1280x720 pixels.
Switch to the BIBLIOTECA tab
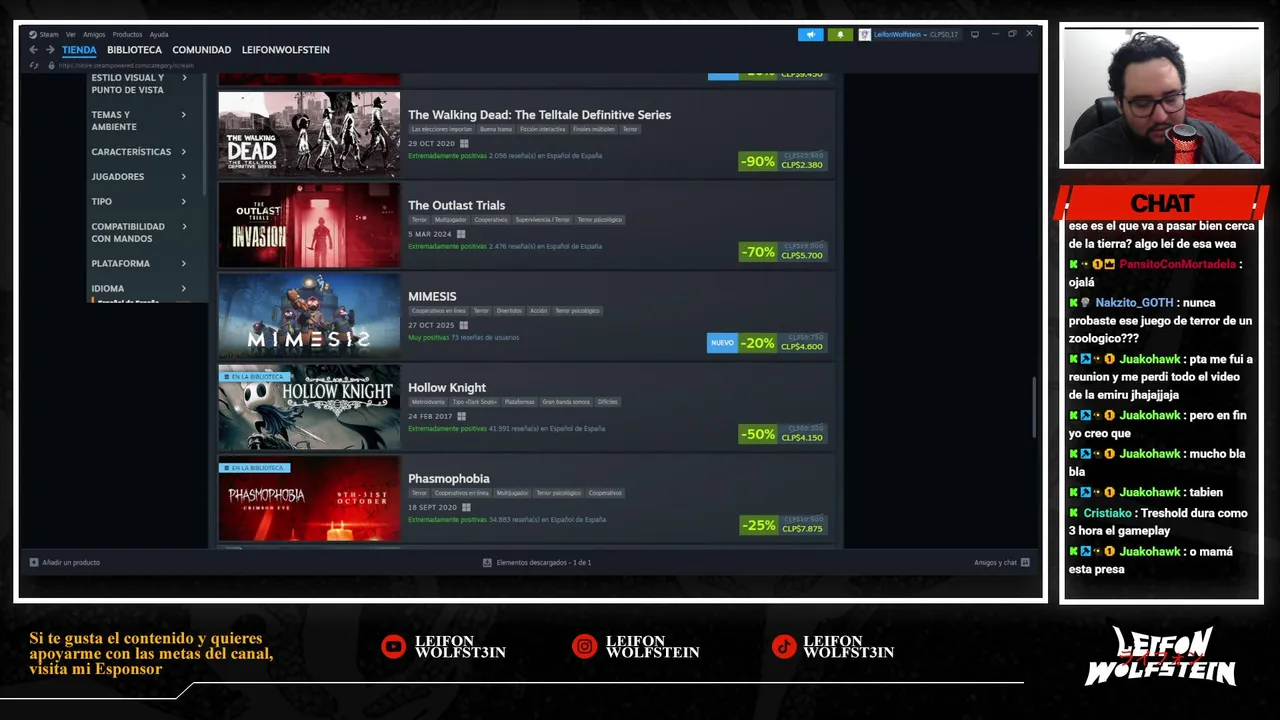(134, 50)
